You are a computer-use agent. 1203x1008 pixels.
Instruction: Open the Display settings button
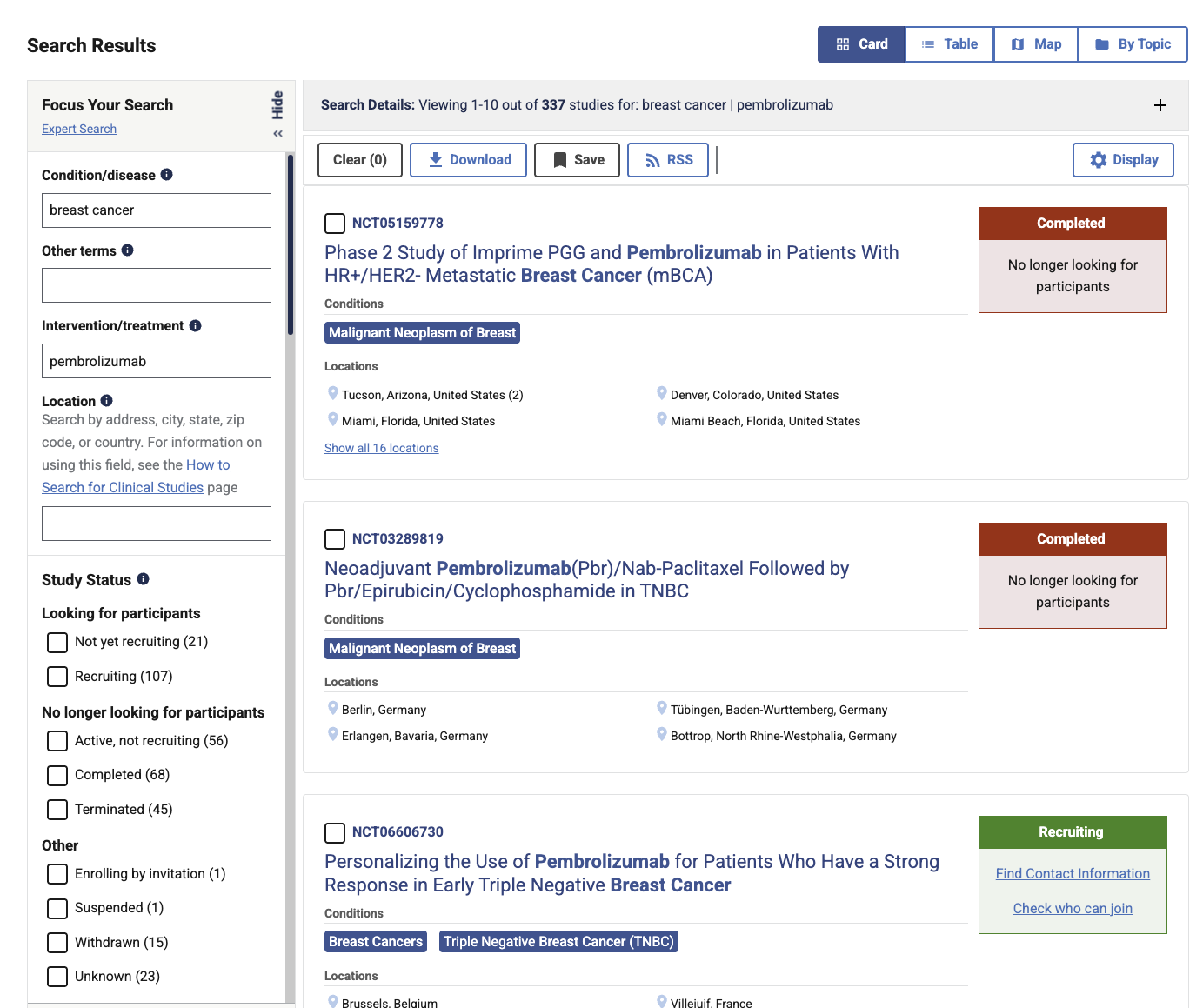(x=1123, y=160)
